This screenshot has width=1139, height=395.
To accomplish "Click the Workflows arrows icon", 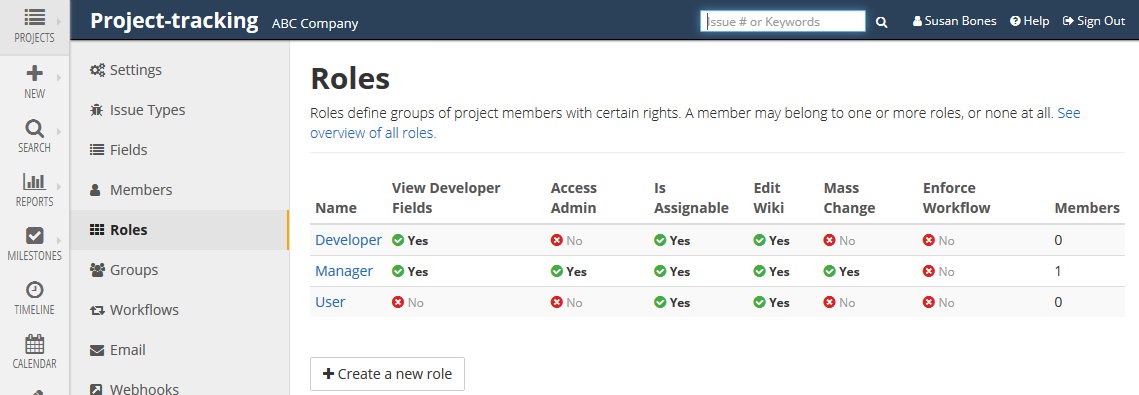I will click(97, 311).
